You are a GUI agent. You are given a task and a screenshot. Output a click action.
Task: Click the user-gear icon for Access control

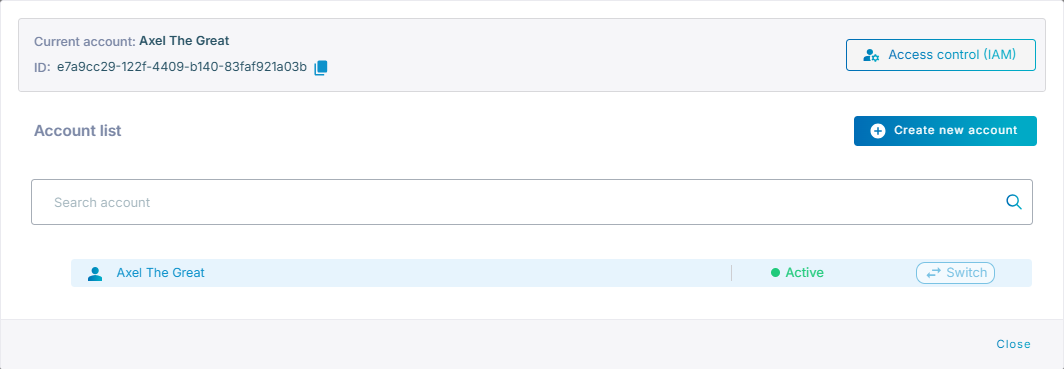coord(871,56)
